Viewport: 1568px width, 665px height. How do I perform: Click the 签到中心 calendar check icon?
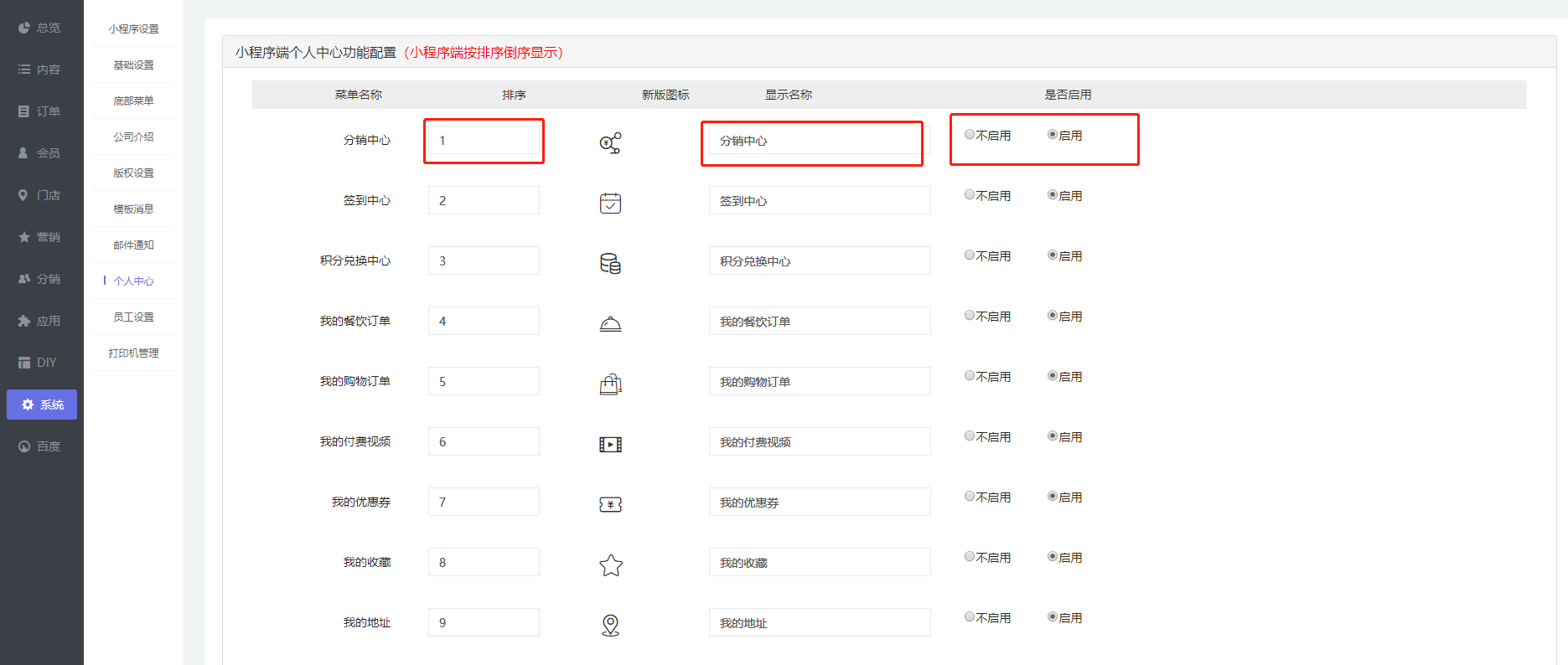(610, 204)
